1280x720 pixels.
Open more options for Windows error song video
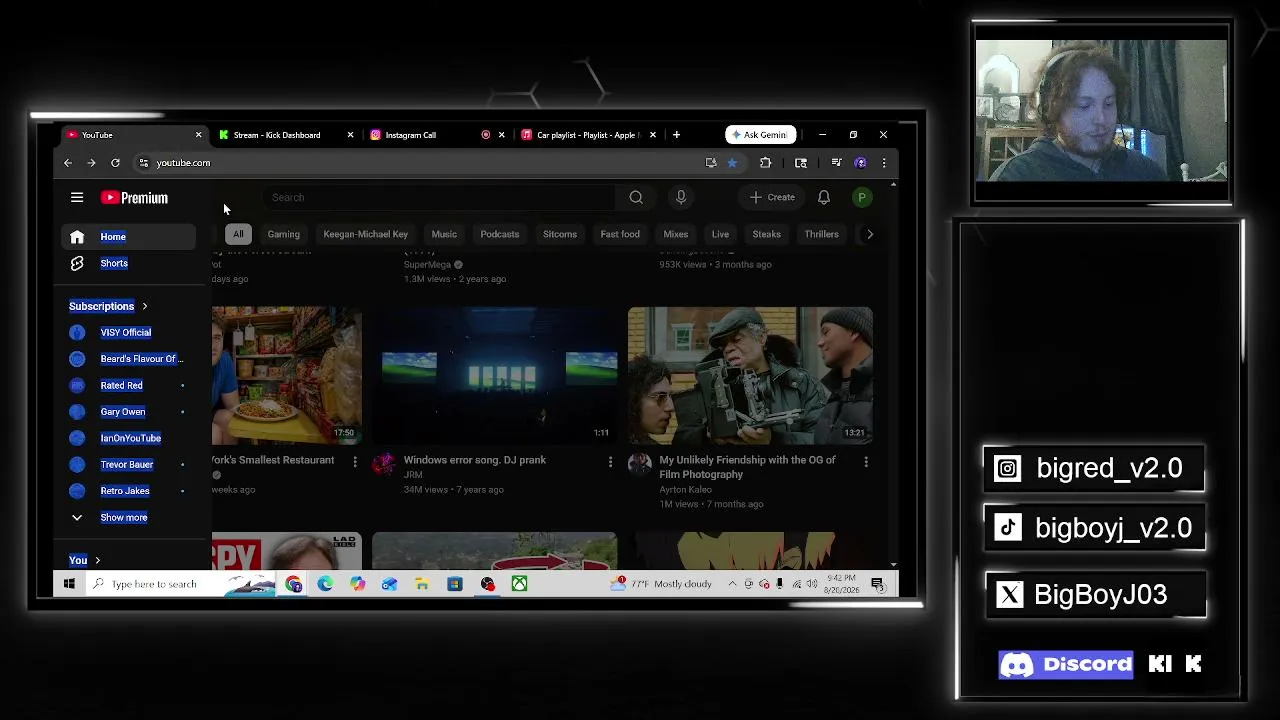(610, 461)
